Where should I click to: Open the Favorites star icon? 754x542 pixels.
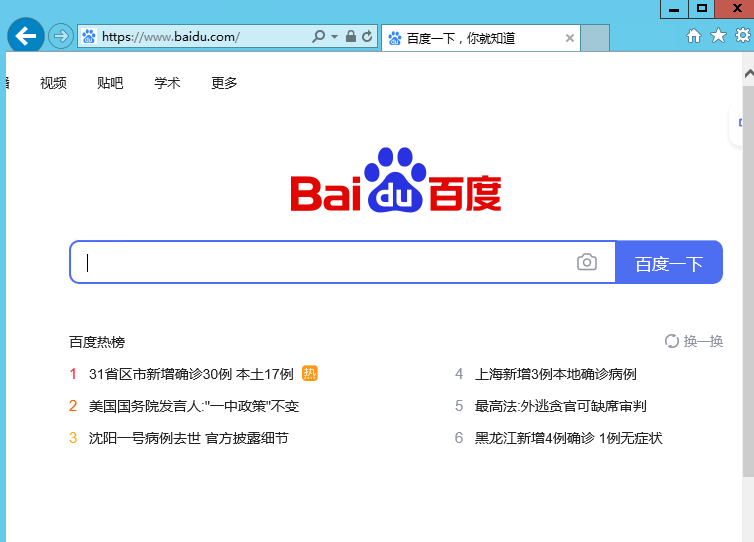(718, 36)
